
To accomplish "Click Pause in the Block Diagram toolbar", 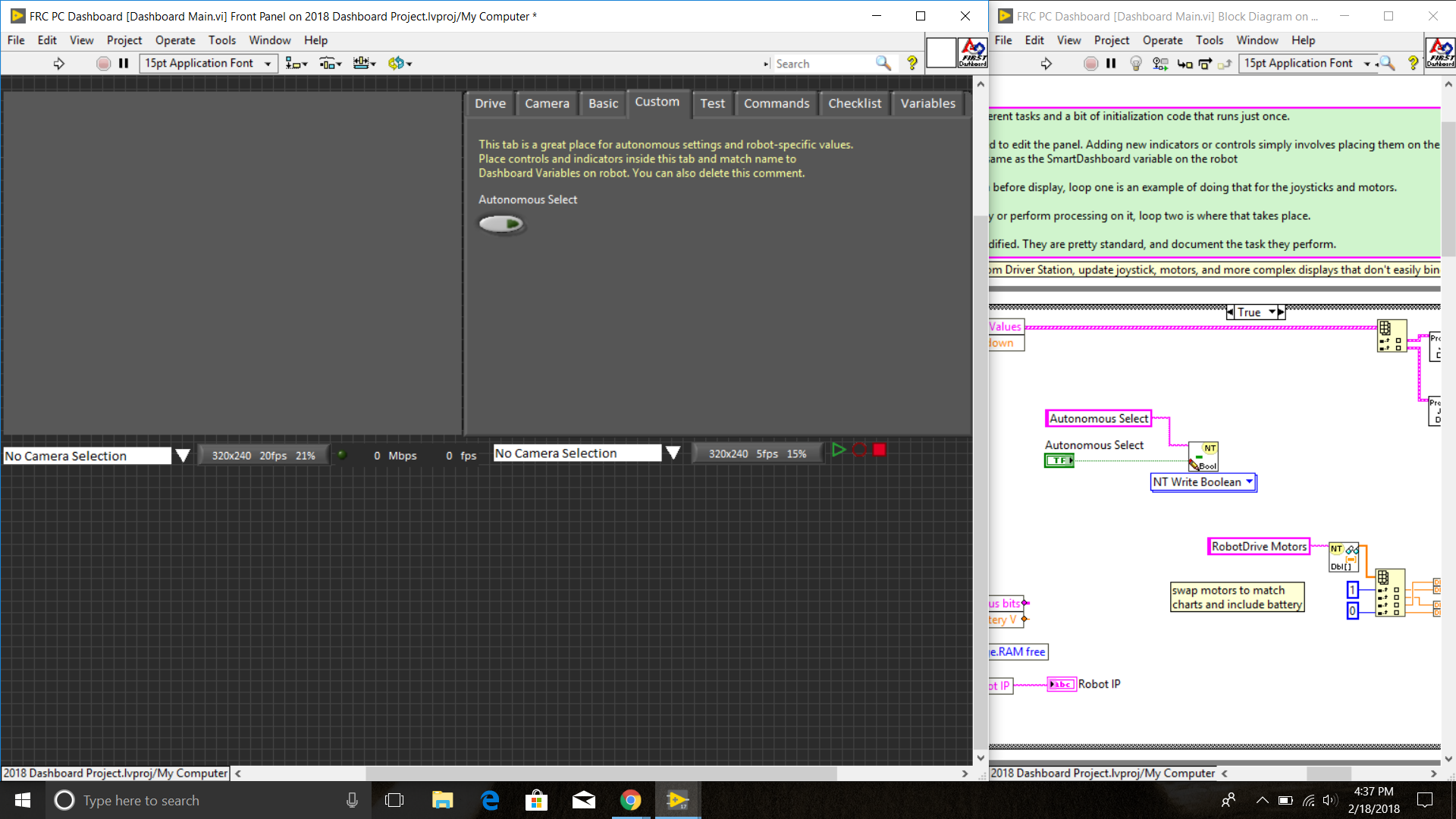I will click(x=1111, y=64).
